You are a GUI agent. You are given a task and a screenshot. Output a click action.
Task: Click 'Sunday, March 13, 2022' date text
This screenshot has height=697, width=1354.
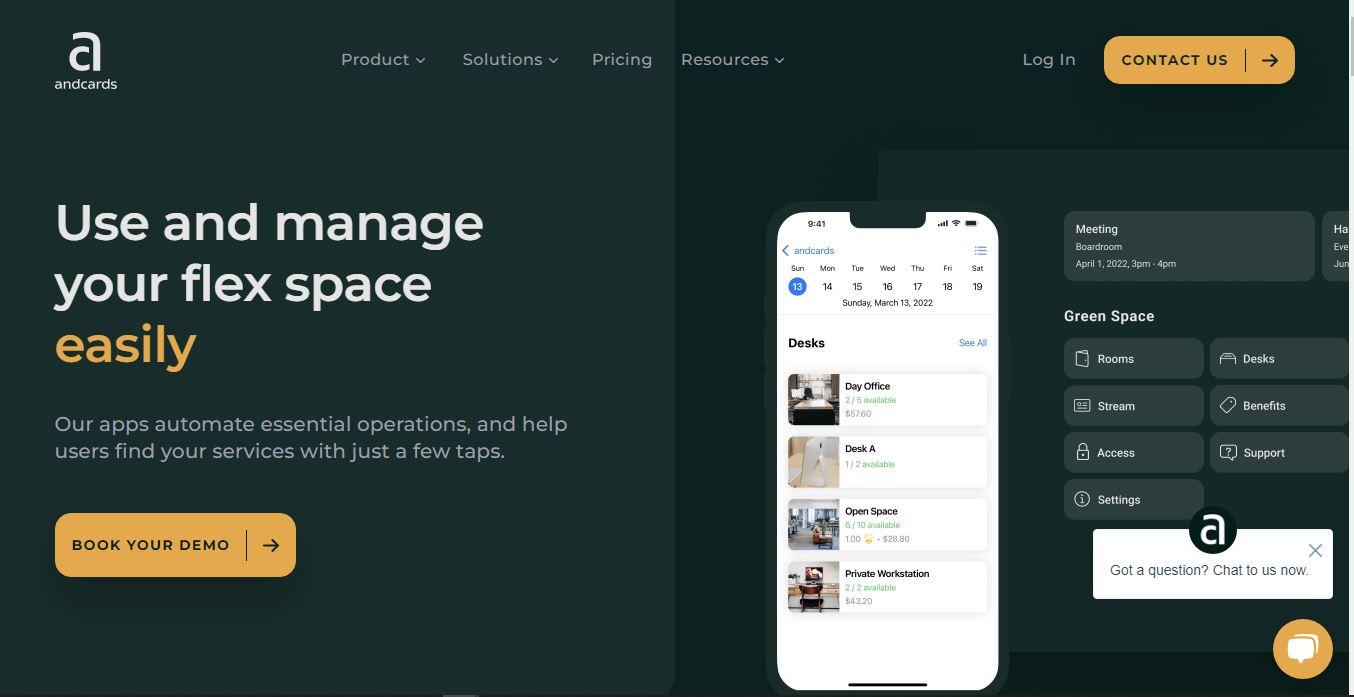click(887, 303)
